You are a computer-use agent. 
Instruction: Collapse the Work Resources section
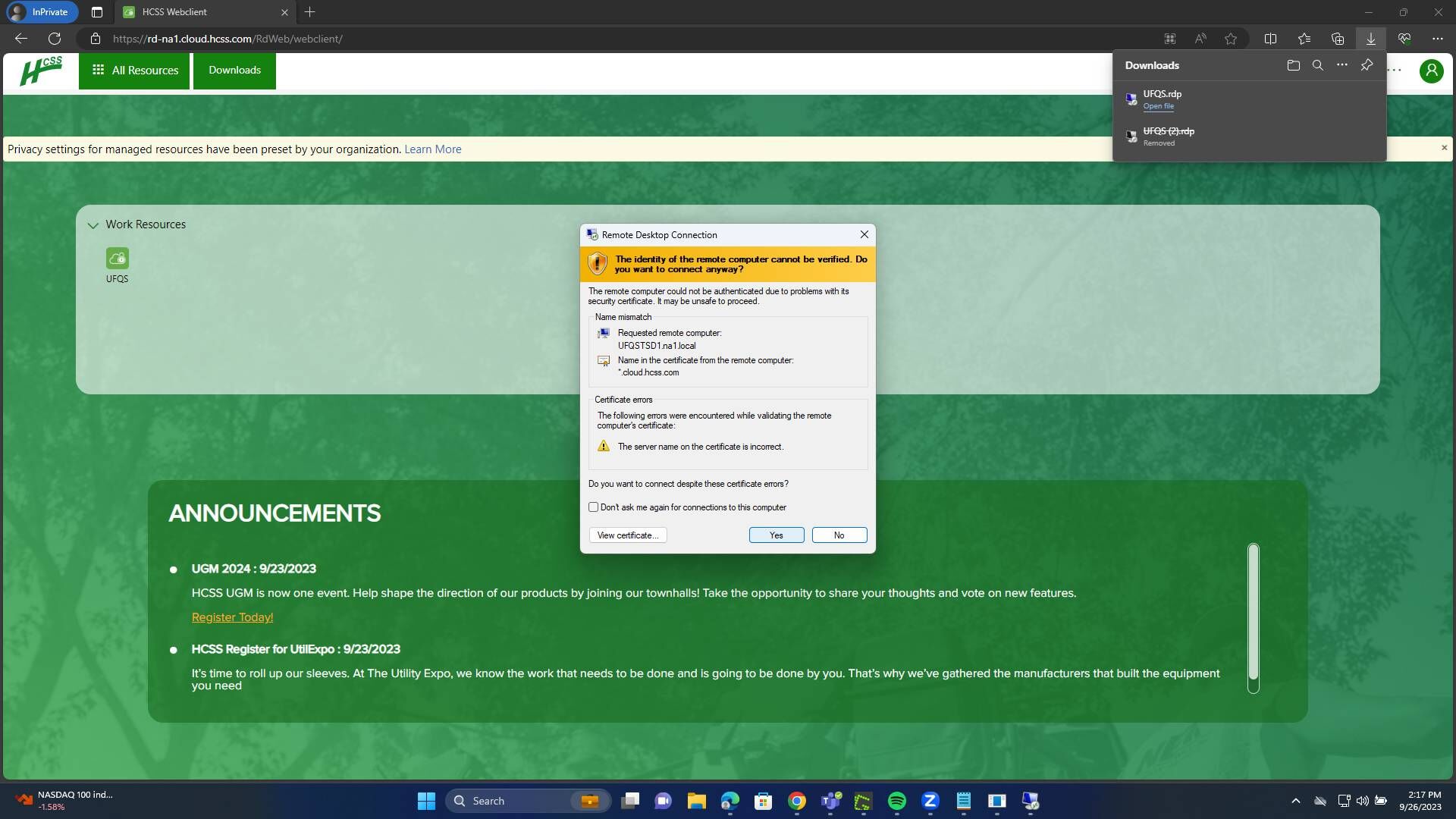click(93, 224)
